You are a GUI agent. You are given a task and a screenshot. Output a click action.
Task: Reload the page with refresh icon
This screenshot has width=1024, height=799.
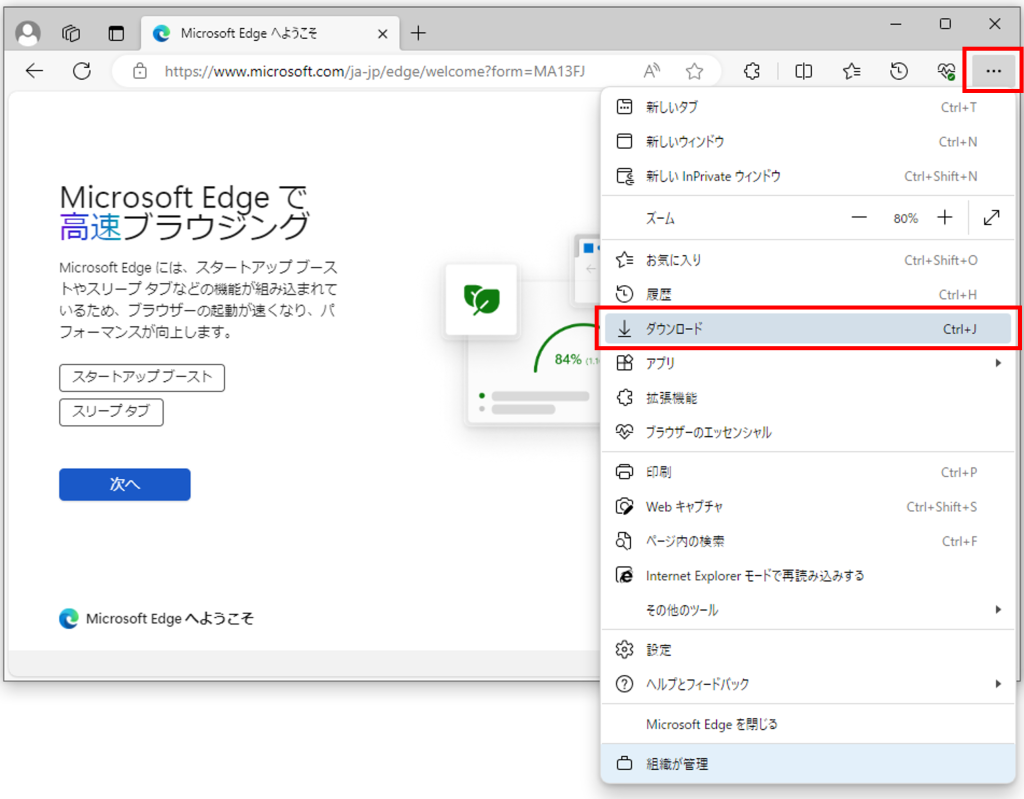click(x=82, y=71)
